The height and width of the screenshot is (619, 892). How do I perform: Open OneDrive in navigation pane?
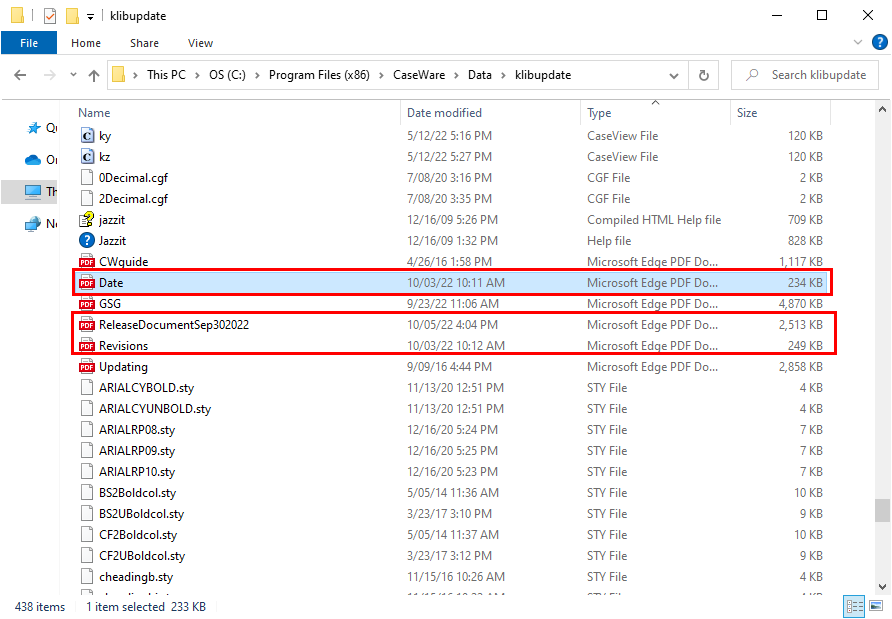click(42, 160)
